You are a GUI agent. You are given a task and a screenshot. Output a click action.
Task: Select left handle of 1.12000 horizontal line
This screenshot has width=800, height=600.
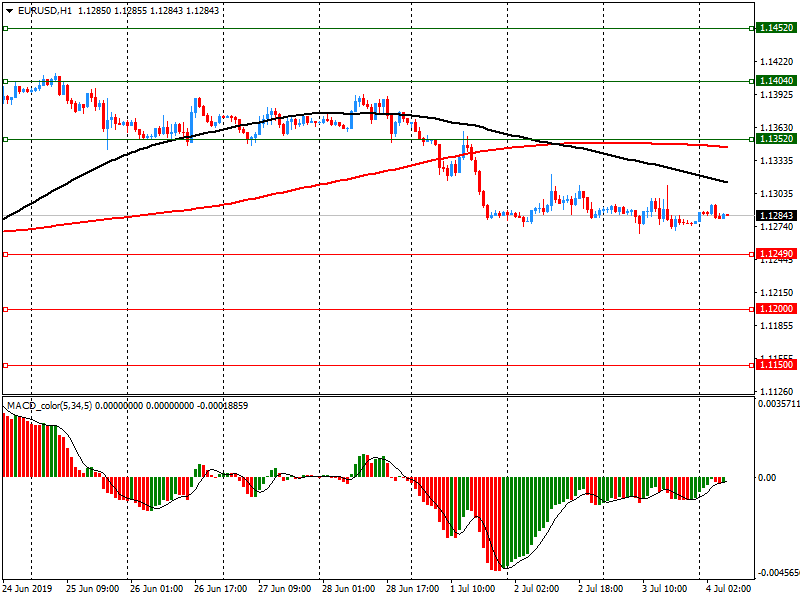[6, 309]
